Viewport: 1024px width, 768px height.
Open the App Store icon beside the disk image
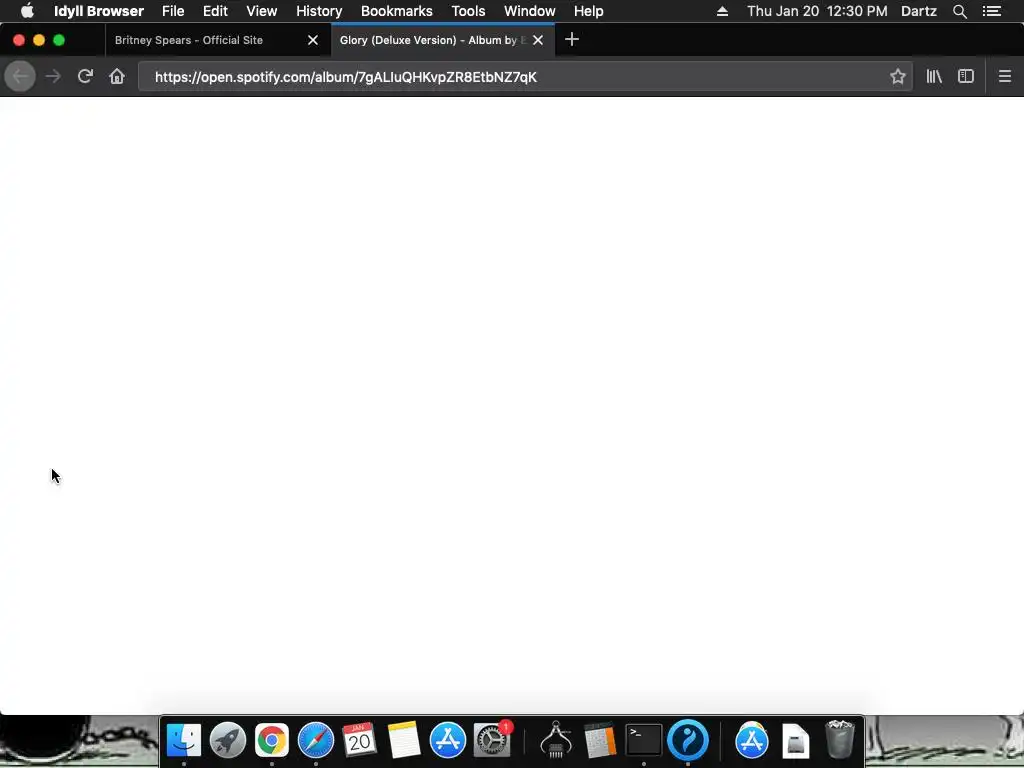coord(752,740)
